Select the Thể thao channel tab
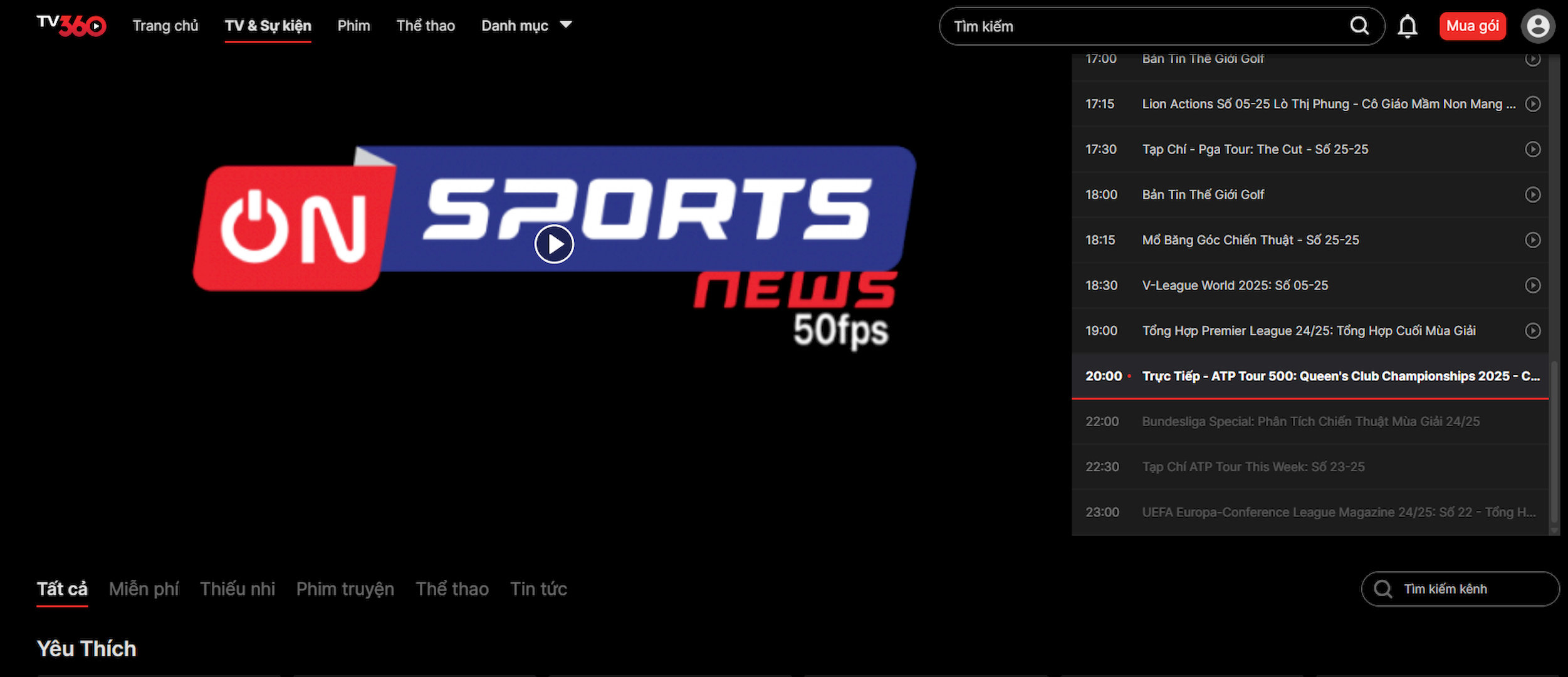Viewport: 1568px width, 677px height. (452, 589)
